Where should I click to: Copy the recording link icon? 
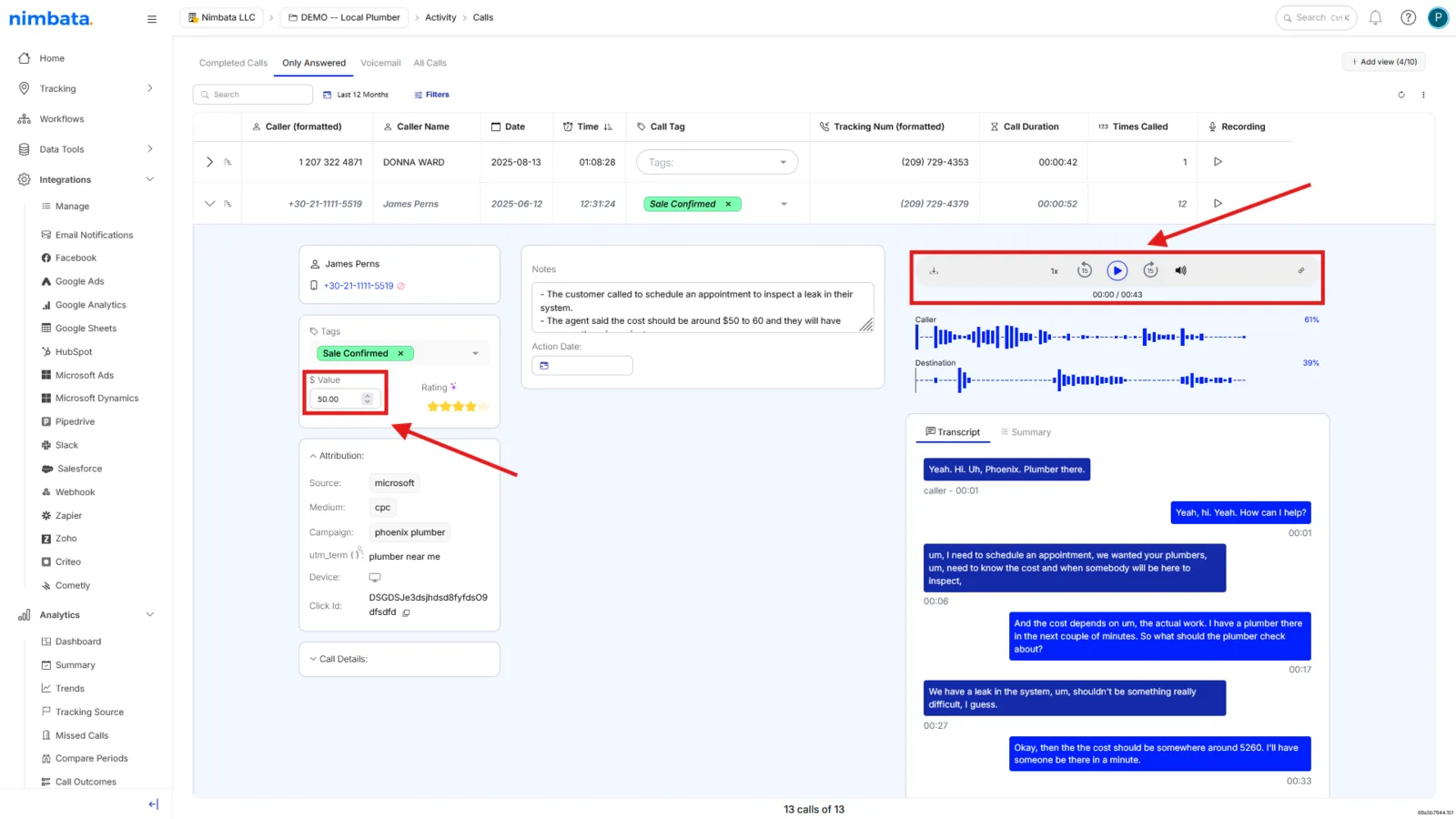click(1301, 270)
